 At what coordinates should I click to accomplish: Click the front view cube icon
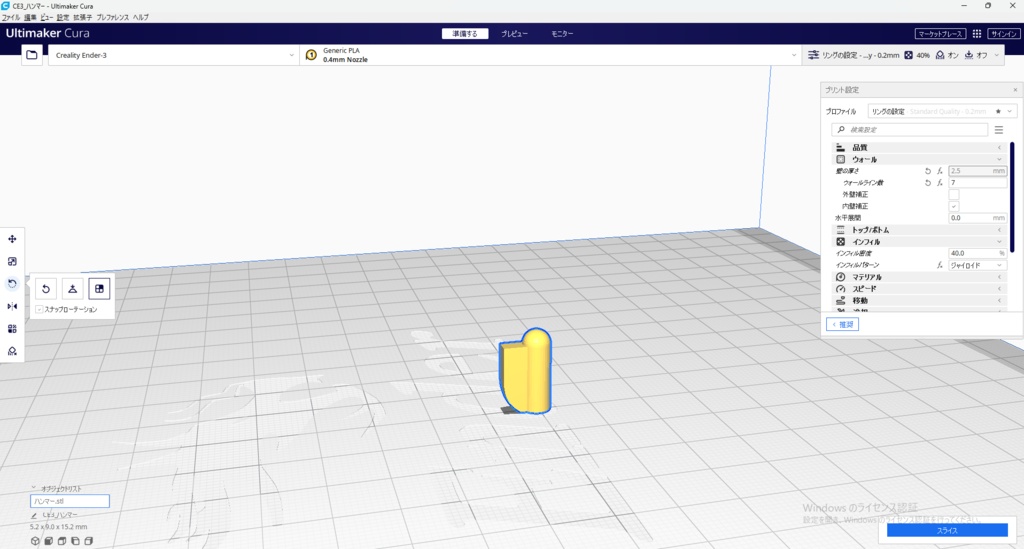pos(48,541)
